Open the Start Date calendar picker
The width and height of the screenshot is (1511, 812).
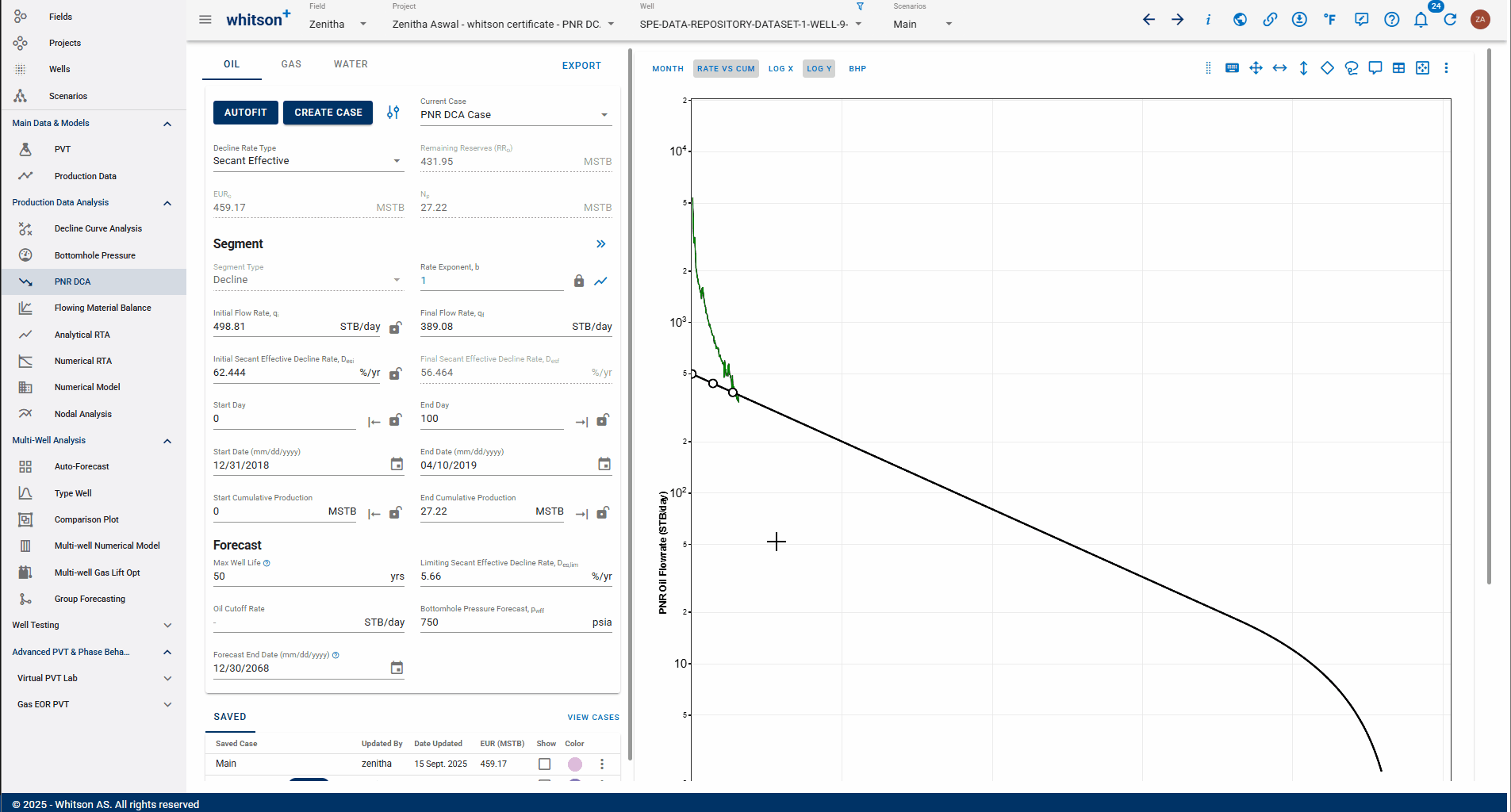397,464
